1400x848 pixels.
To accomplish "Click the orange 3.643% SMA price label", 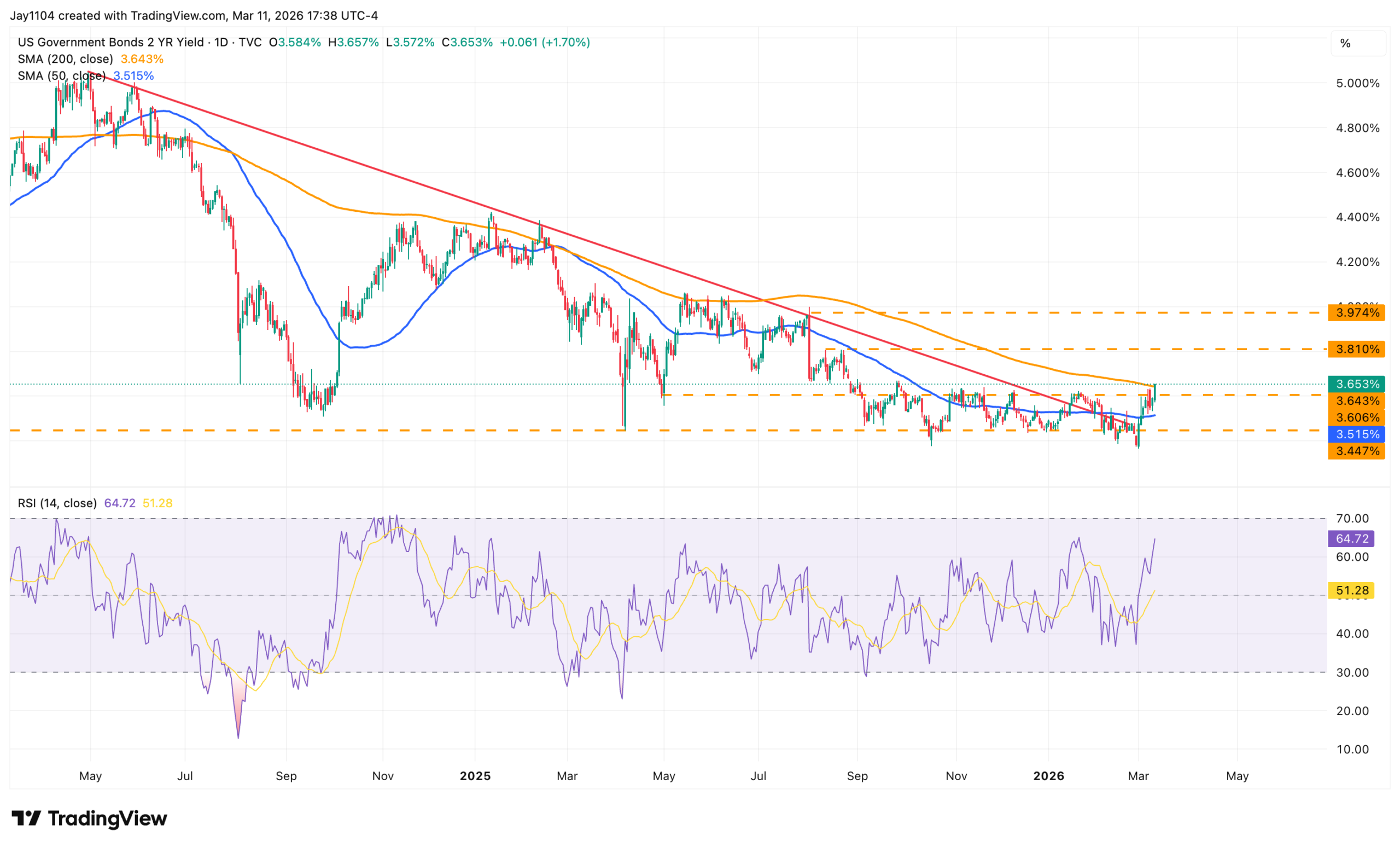I will pos(1356,400).
